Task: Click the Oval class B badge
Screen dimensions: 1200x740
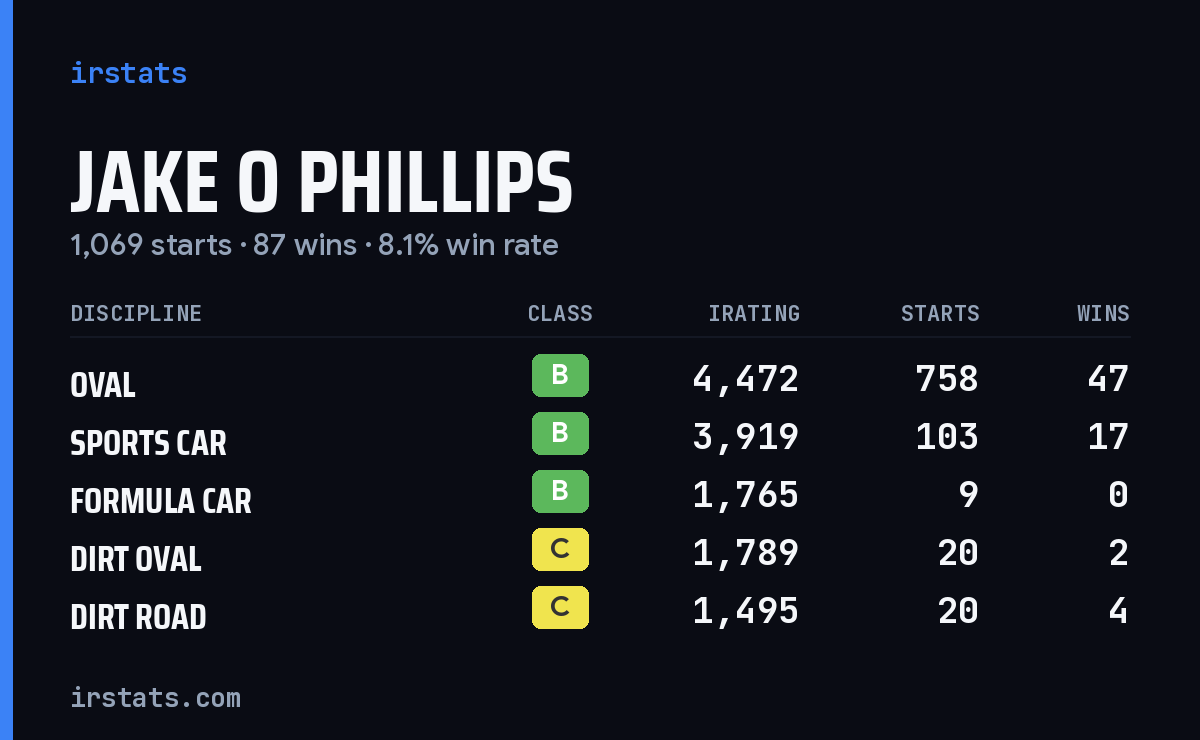Action: tap(560, 375)
